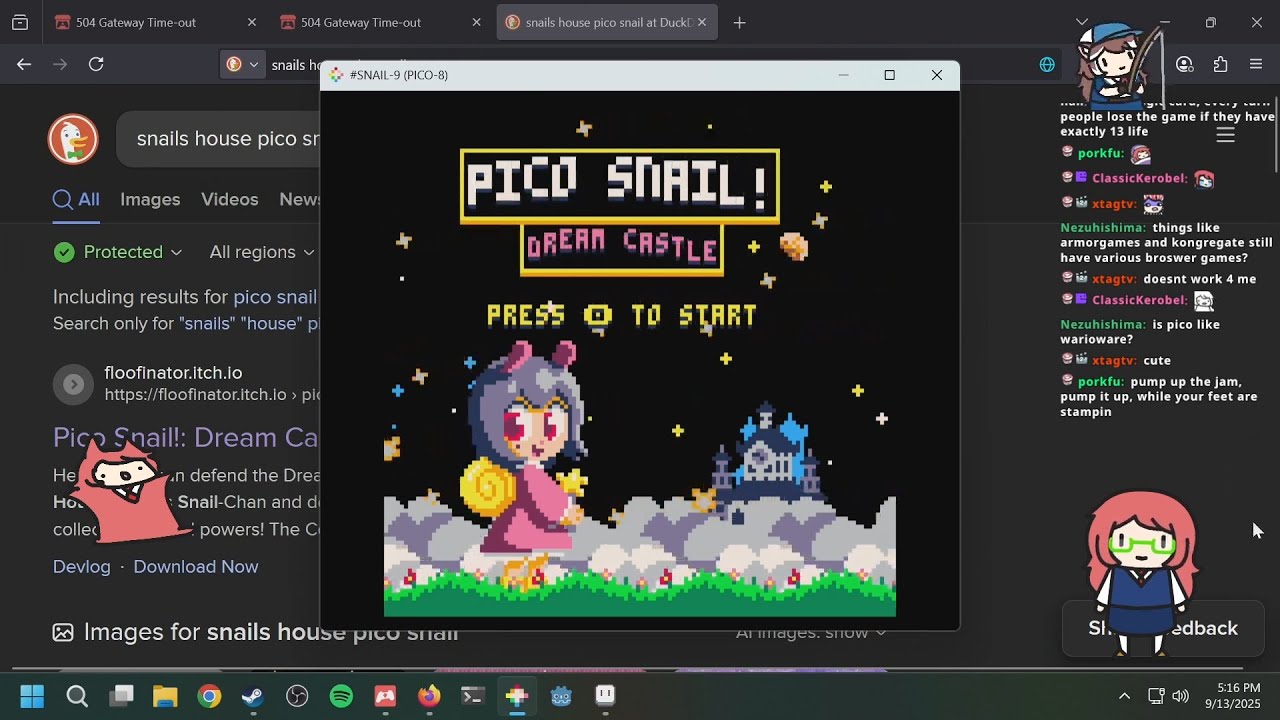Open the new tab plus button
1280x720 pixels.
pos(739,22)
